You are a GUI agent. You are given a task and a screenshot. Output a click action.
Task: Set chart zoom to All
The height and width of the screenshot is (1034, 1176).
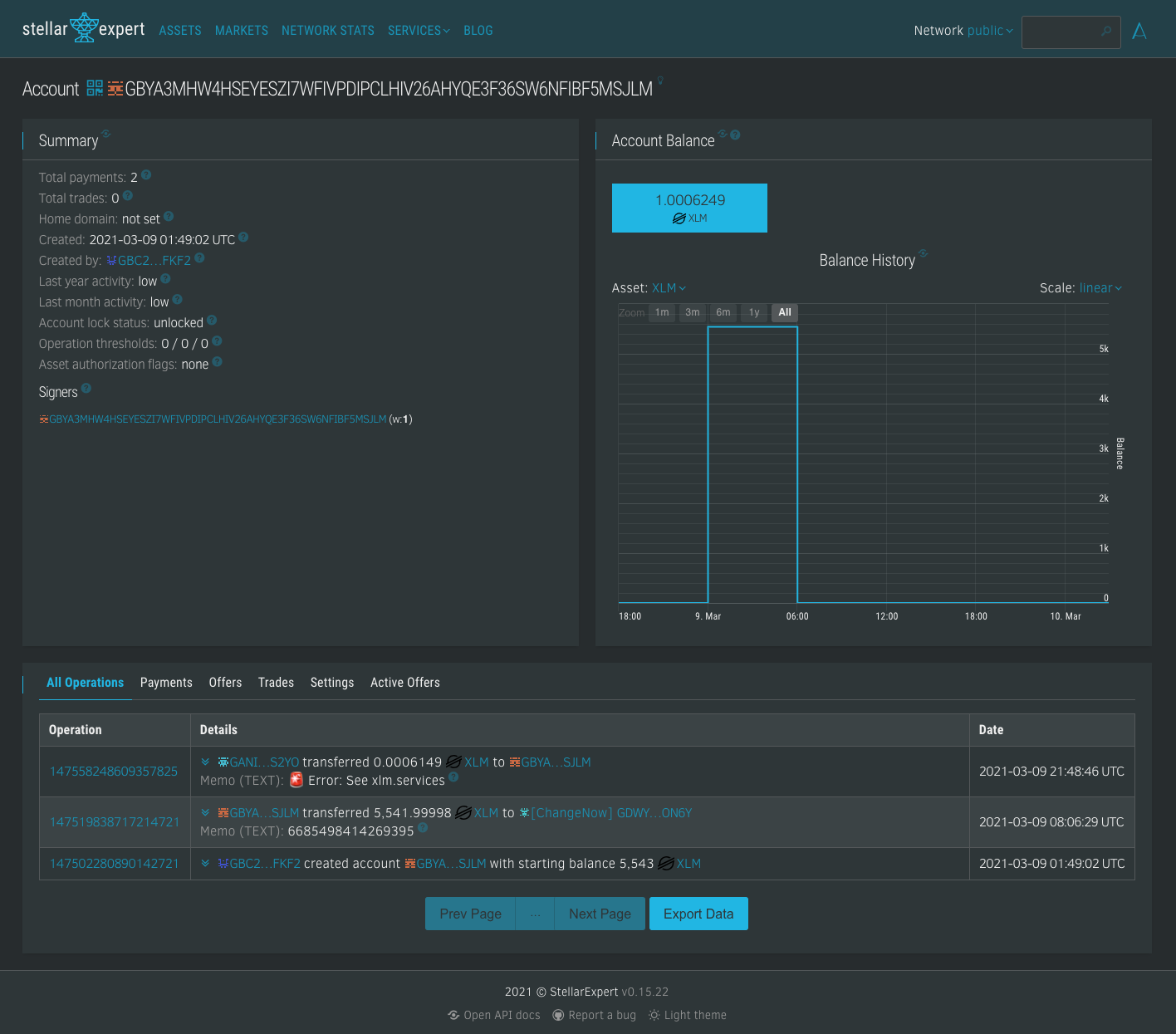(x=785, y=312)
